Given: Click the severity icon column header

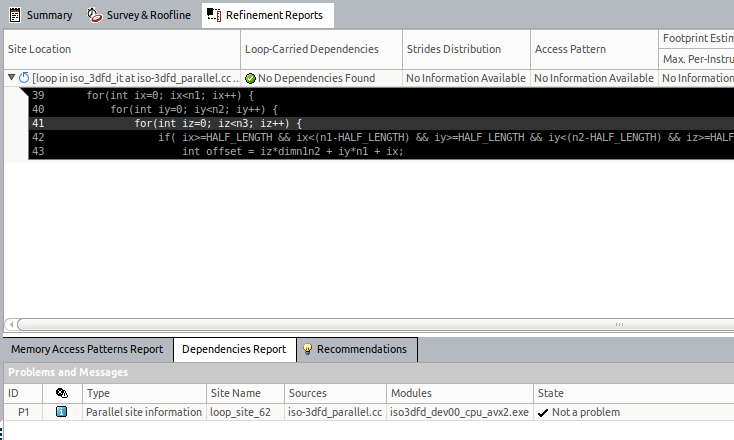Looking at the screenshot, I should point(62,393).
